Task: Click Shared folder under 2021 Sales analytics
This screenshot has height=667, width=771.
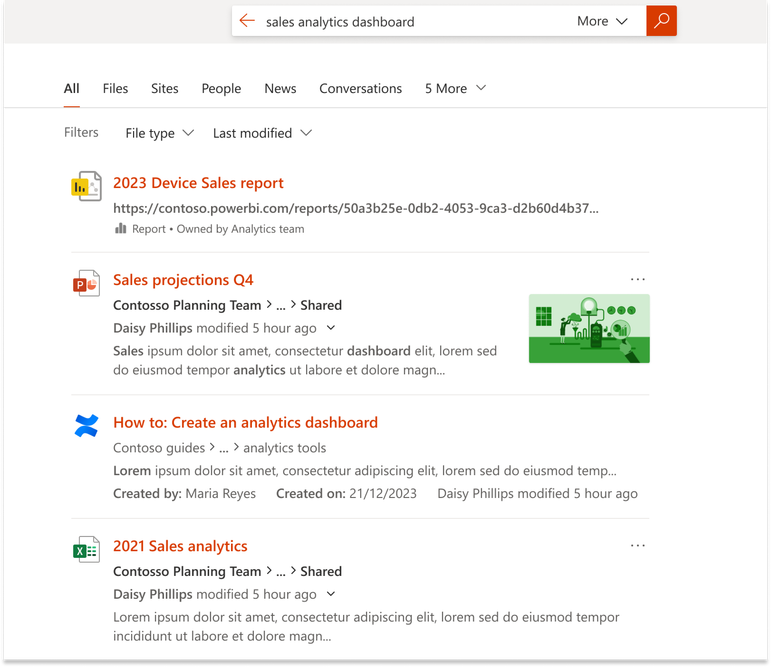Action: (x=321, y=572)
